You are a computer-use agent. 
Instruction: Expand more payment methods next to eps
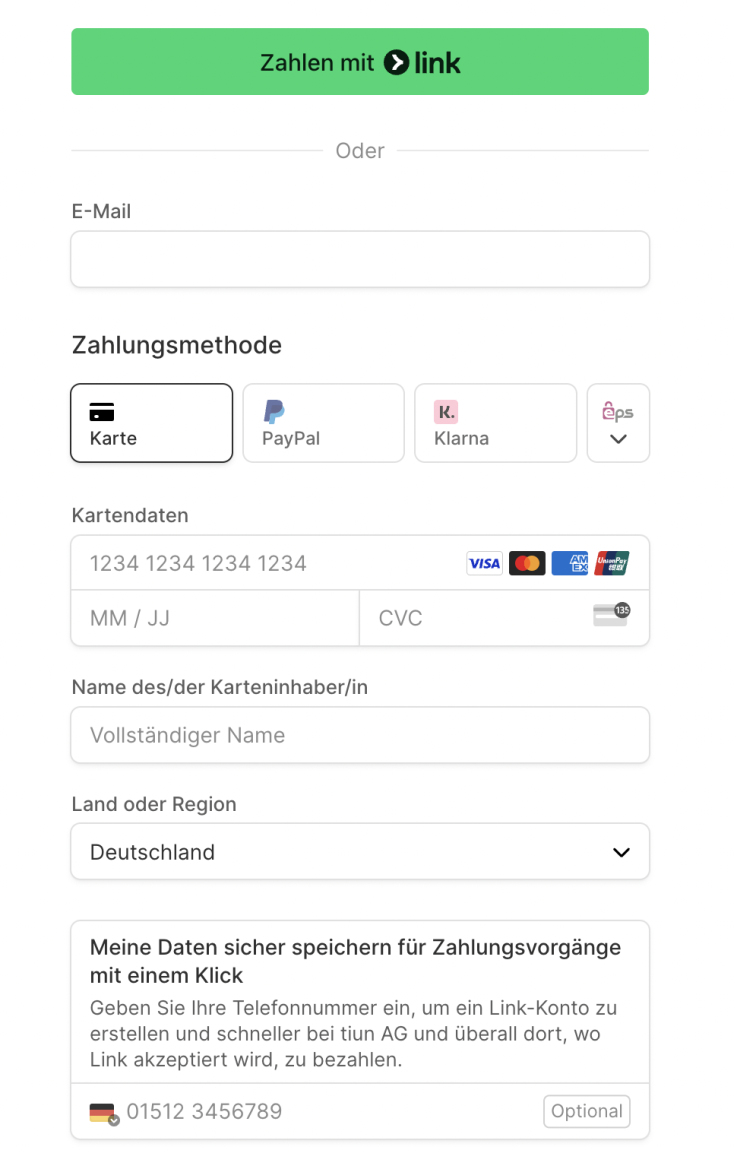coord(618,424)
